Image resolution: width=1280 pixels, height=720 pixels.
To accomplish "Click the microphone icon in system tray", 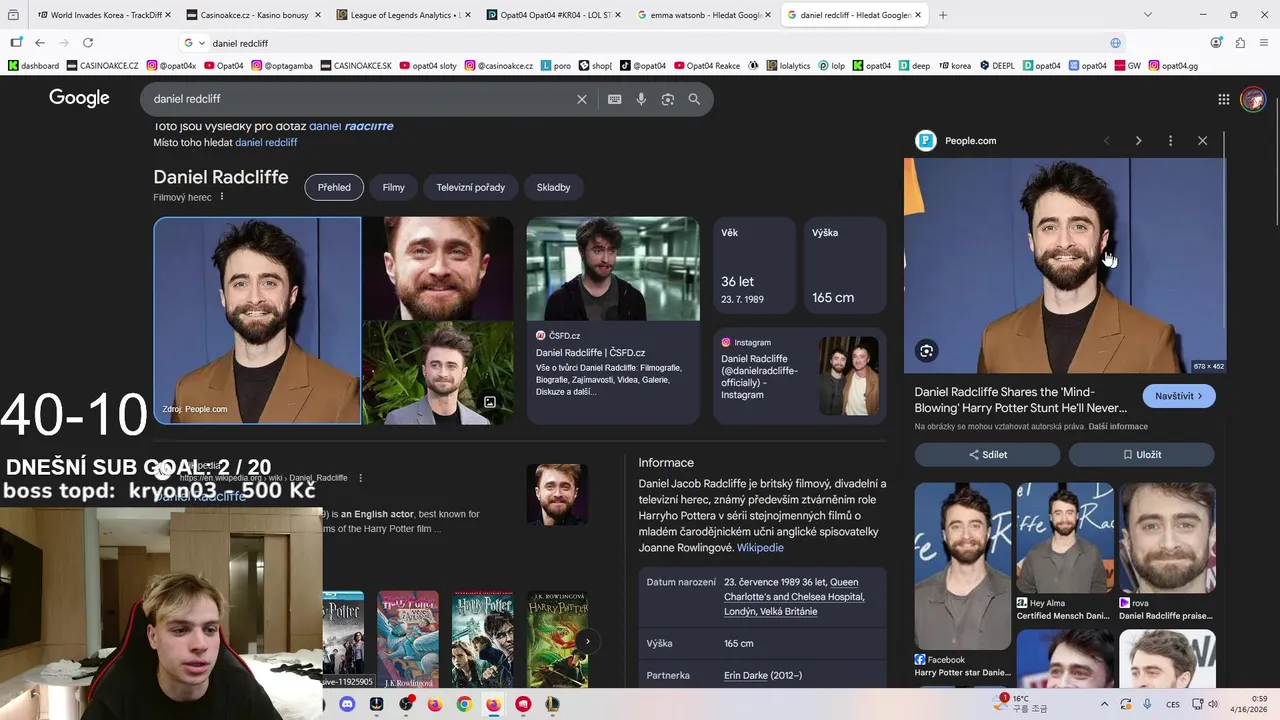I will coord(1147,704).
